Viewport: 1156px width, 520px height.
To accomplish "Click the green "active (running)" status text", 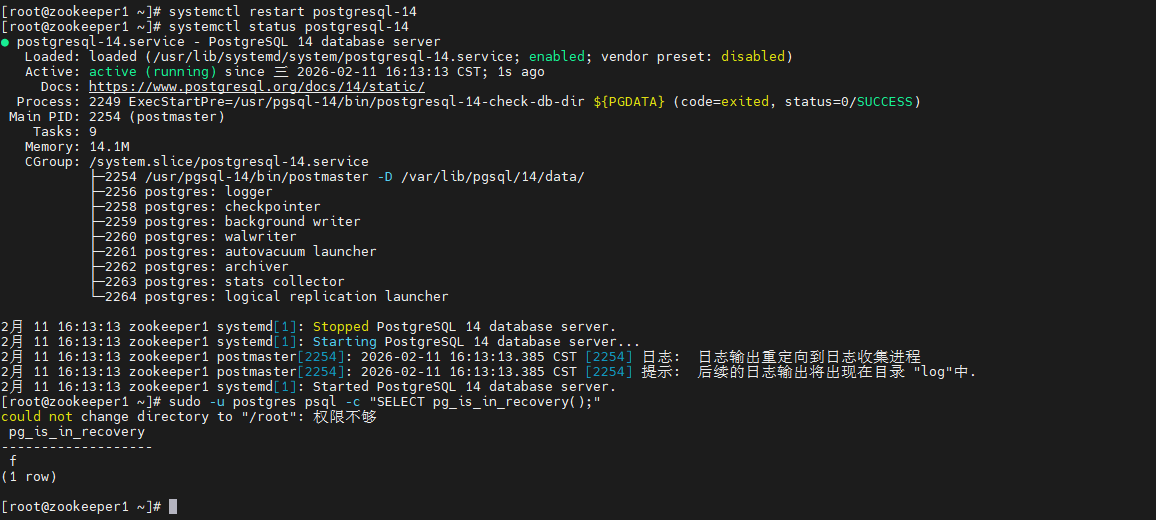I will tap(152, 72).
